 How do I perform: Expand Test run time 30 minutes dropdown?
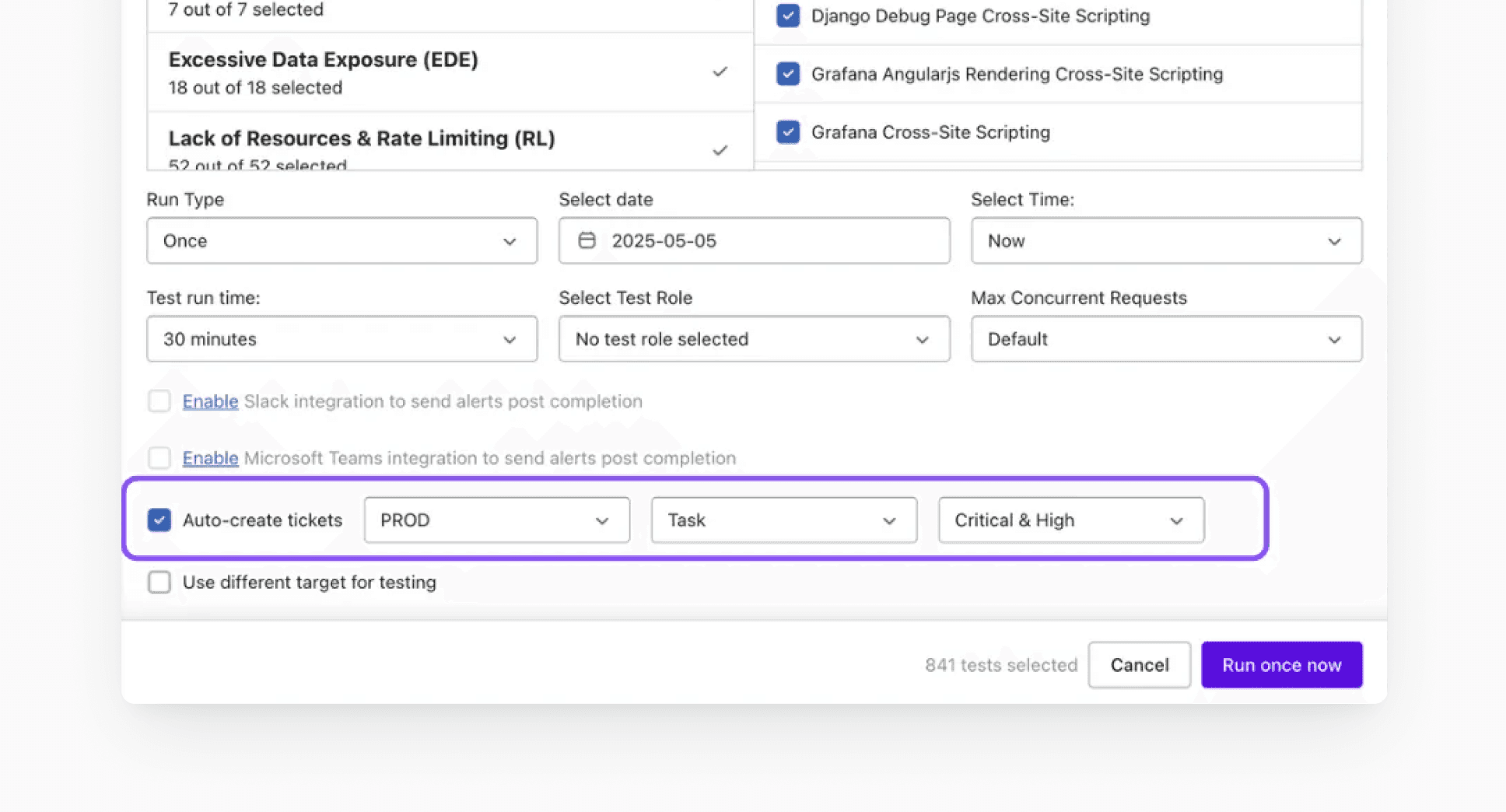point(341,338)
